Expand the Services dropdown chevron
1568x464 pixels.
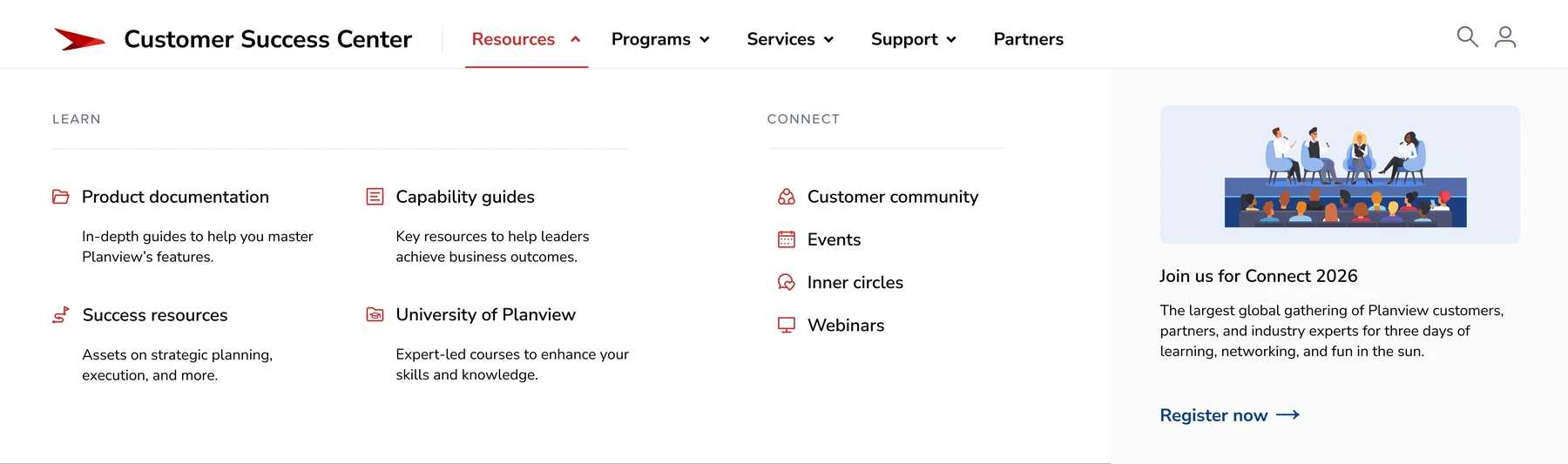point(828,39)
